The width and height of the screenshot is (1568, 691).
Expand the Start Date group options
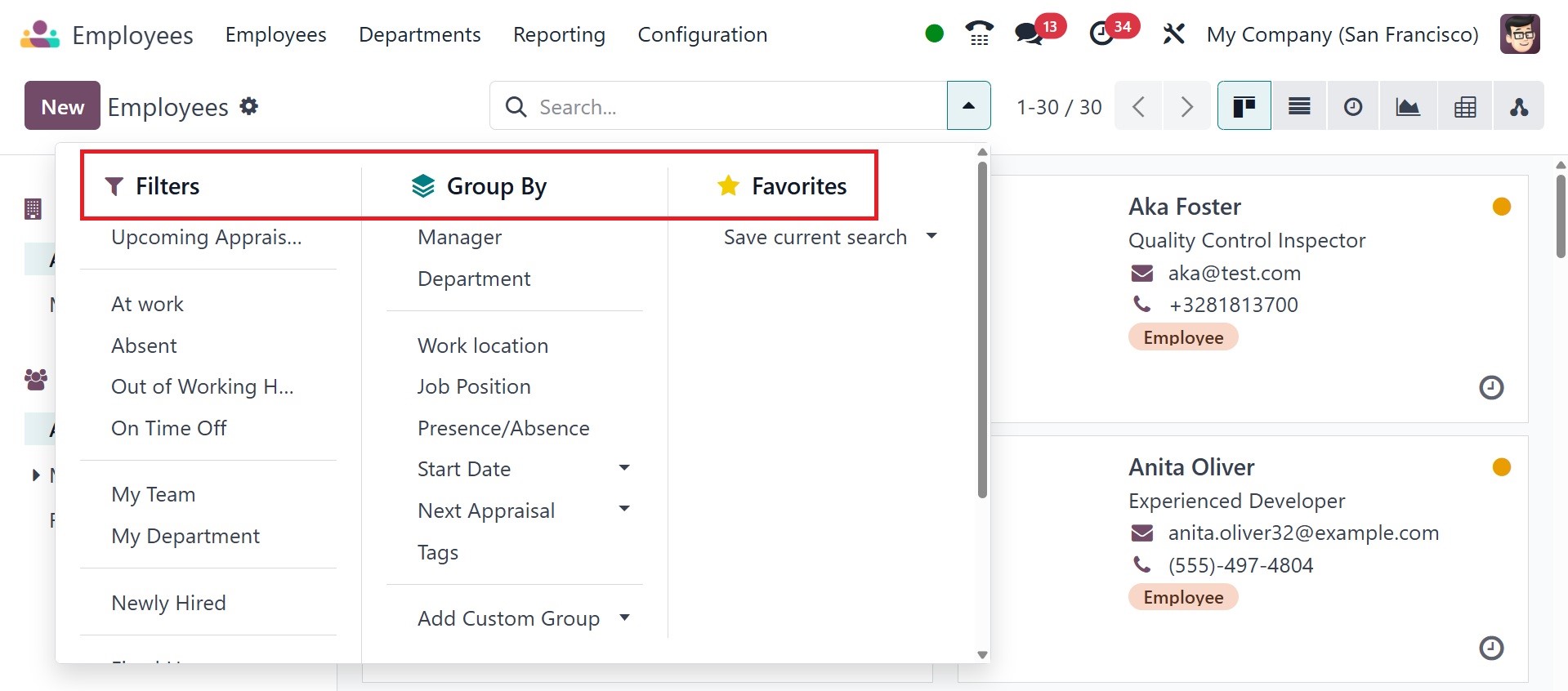tap(624, 468)
